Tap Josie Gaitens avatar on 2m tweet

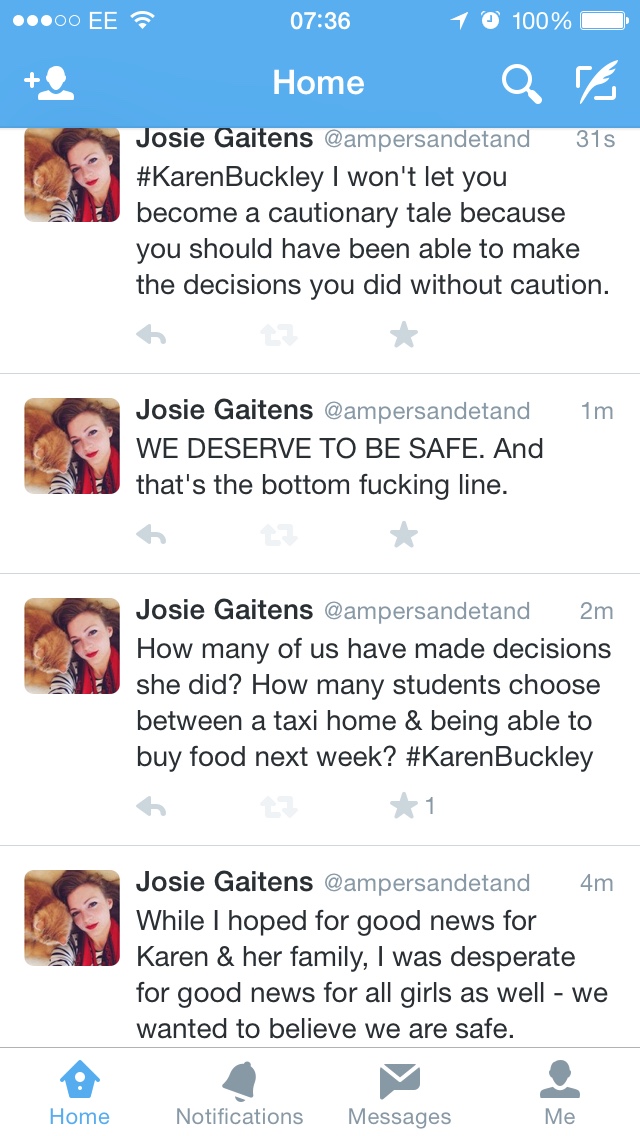72,646
